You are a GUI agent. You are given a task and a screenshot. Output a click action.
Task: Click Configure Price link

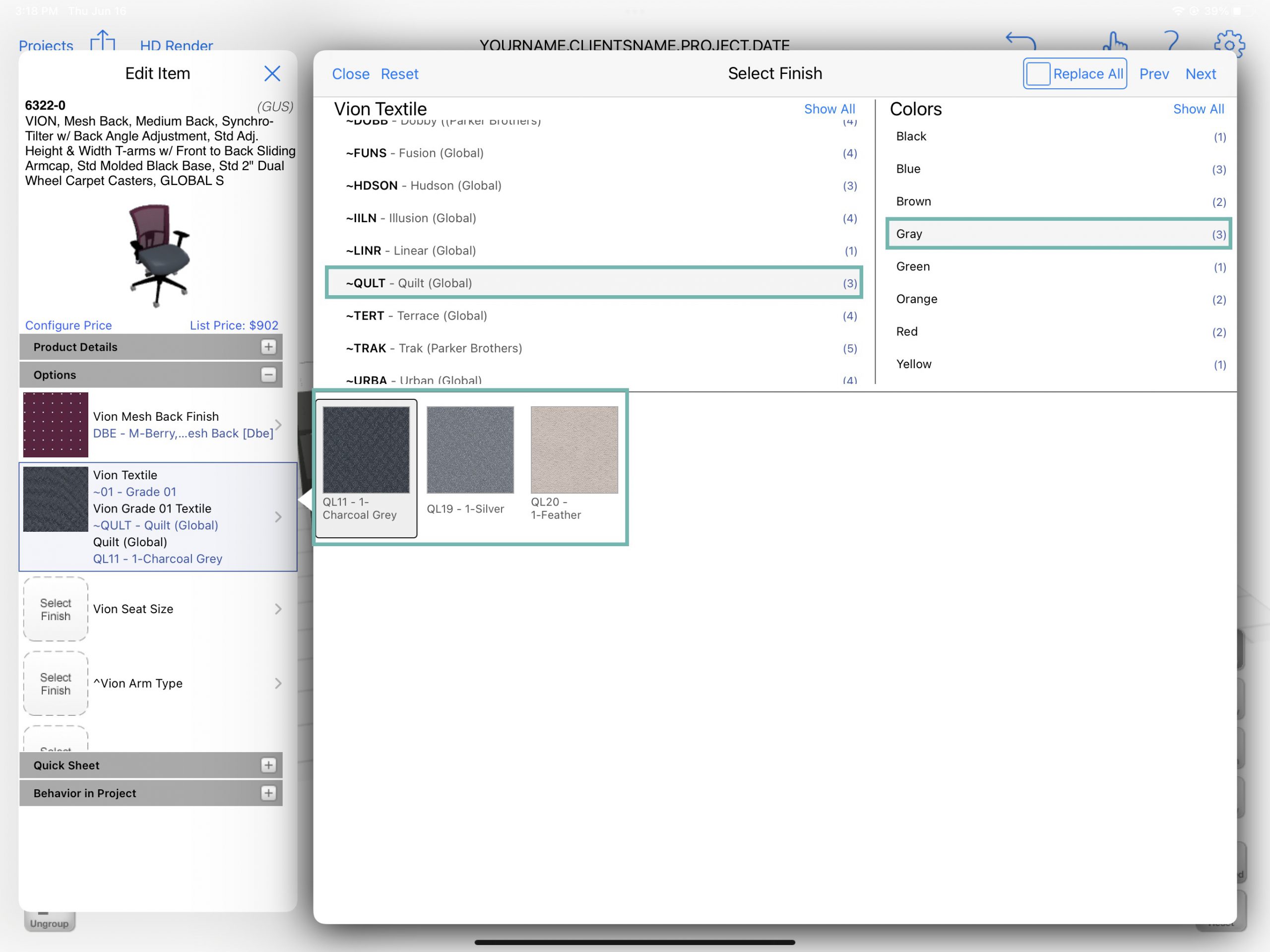click(68, 325)
